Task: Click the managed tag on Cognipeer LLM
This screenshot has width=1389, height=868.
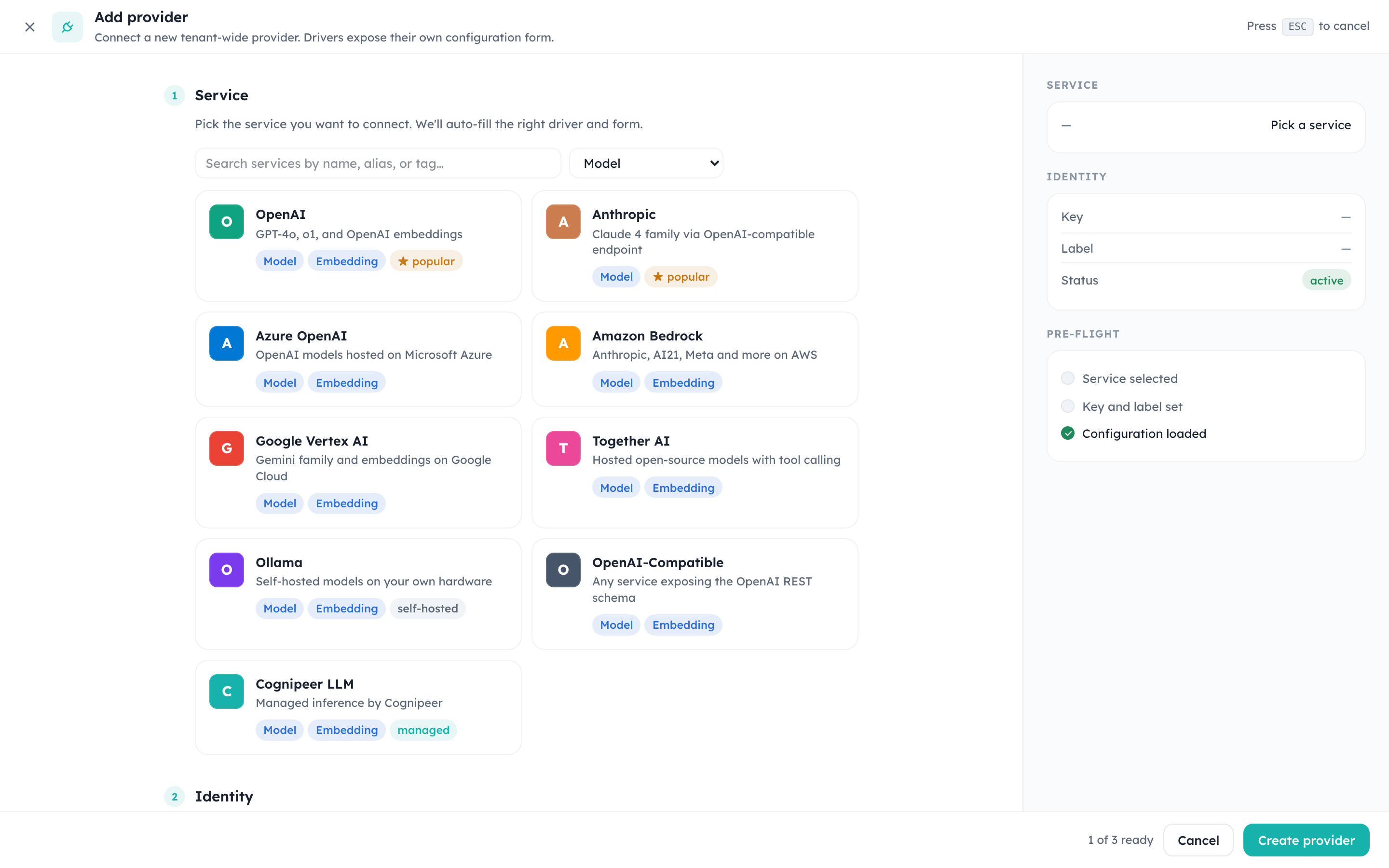Action: pyautogui.click(x=423, y=730)
